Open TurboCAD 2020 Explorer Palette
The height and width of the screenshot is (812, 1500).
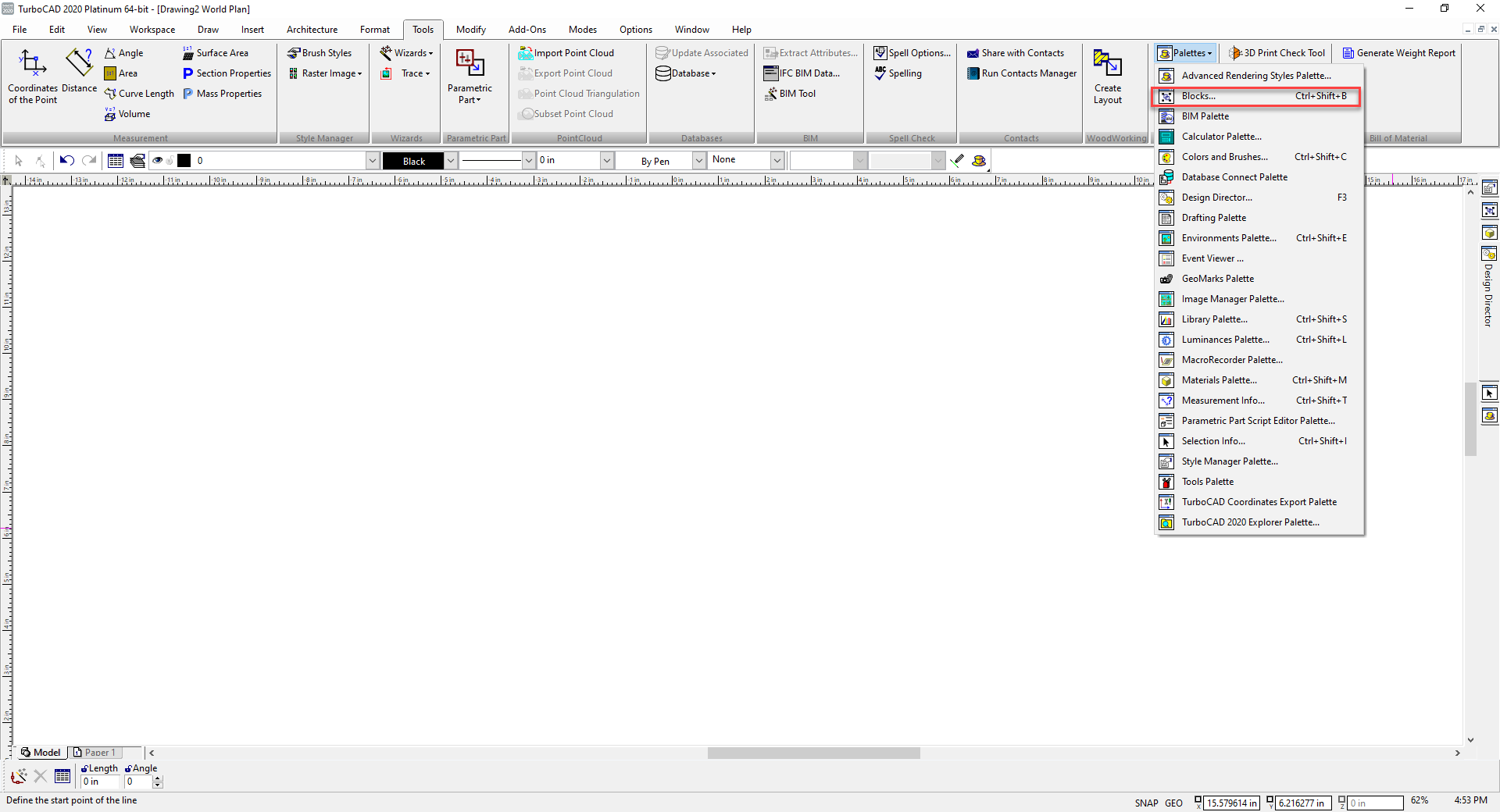[x=1259, y=522]
